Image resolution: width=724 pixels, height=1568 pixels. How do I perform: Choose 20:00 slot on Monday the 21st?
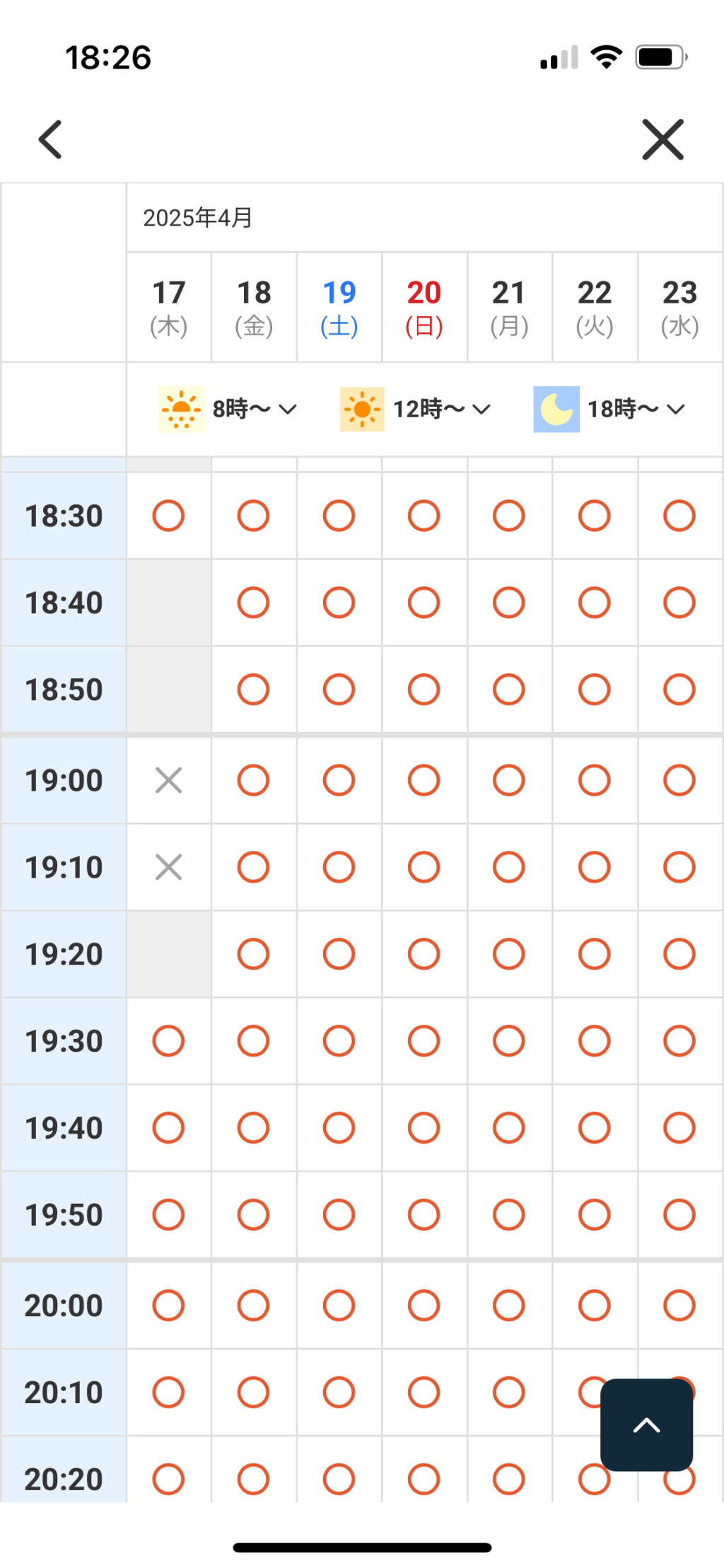tap(509, 1305)
